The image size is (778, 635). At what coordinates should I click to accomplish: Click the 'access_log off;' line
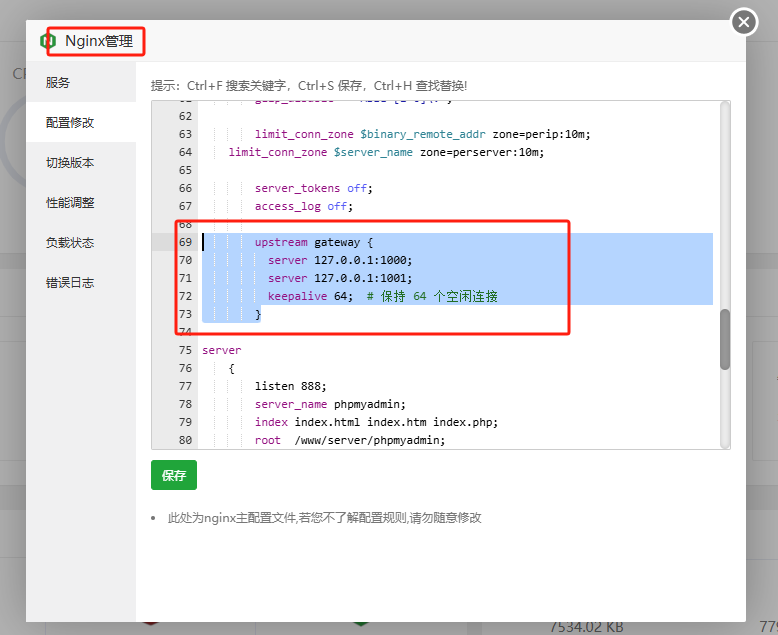coord(304,206)
